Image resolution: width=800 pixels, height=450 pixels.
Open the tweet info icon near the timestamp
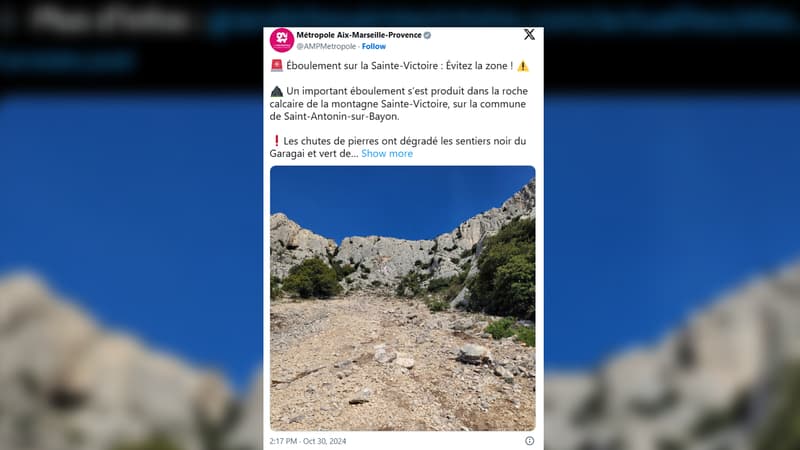[x=530, y=441]
